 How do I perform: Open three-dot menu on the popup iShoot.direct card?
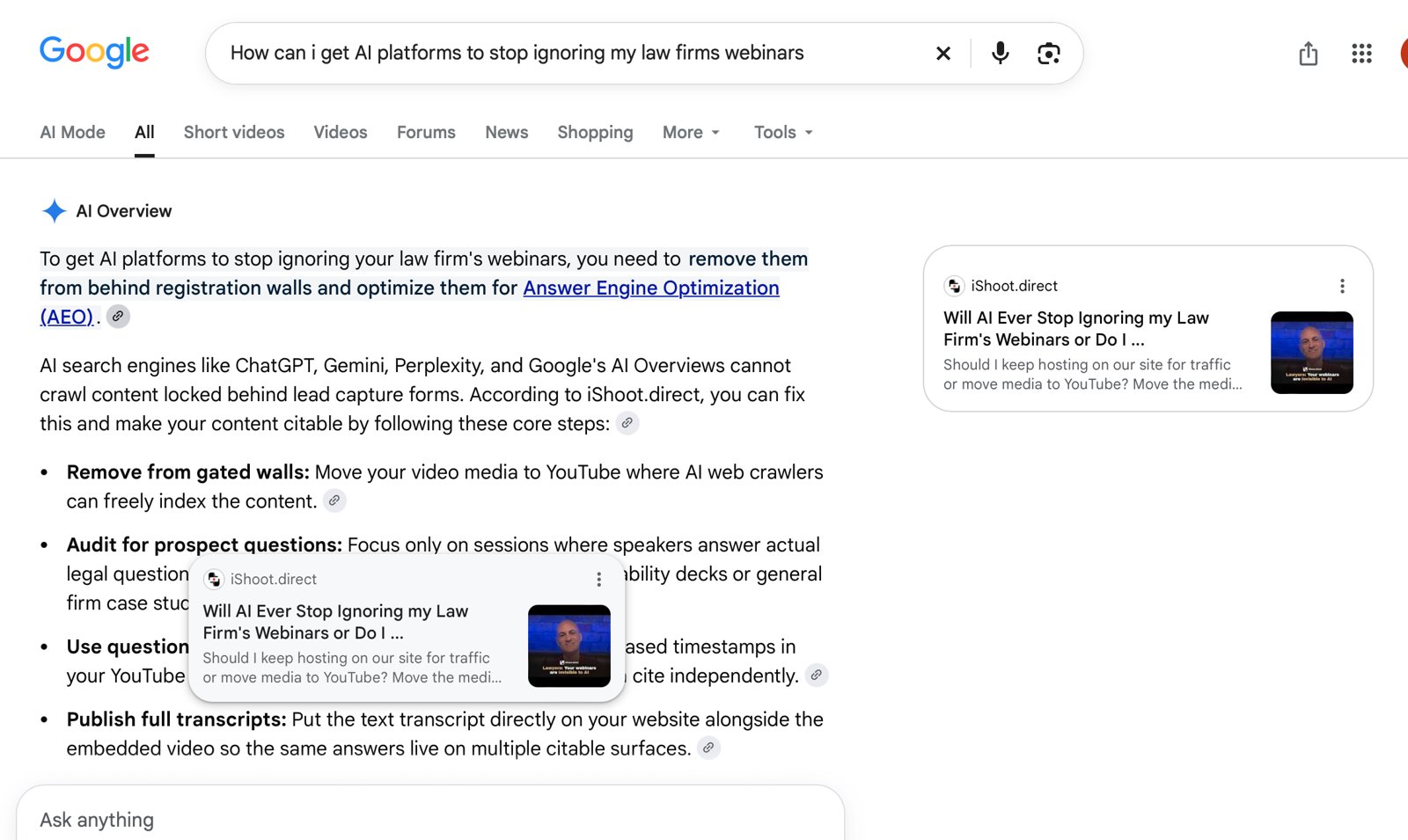pos(599,579)
